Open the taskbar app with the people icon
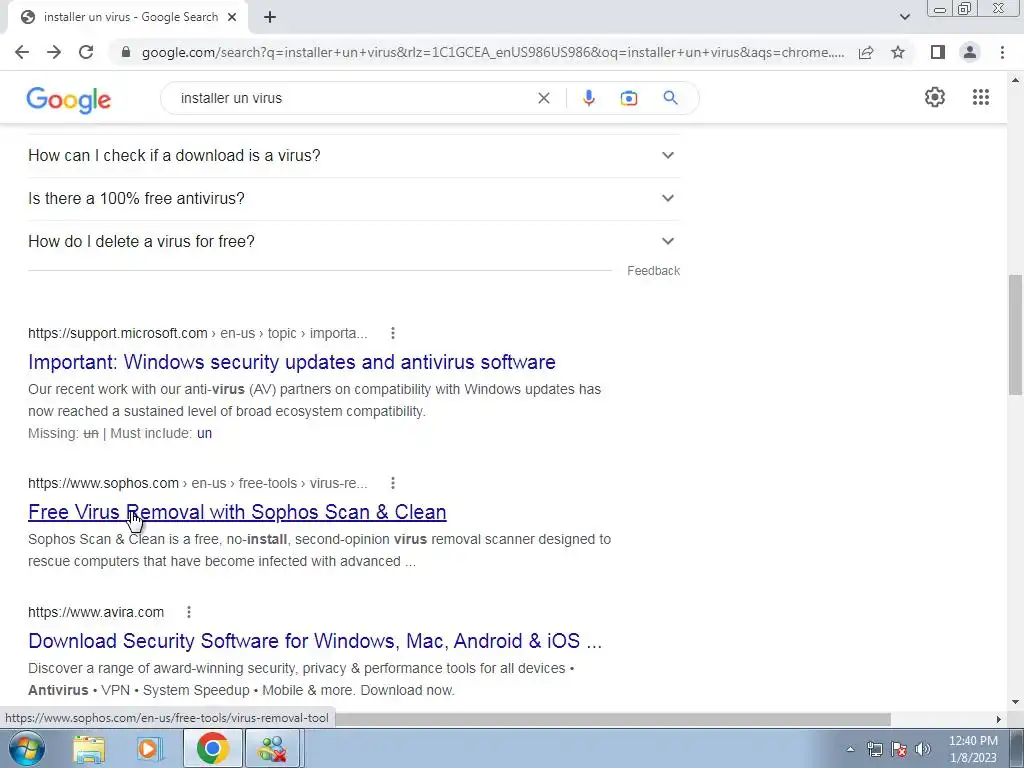Image resolution: width=1024 pixels, height=768 pixels. coord(272,748)
